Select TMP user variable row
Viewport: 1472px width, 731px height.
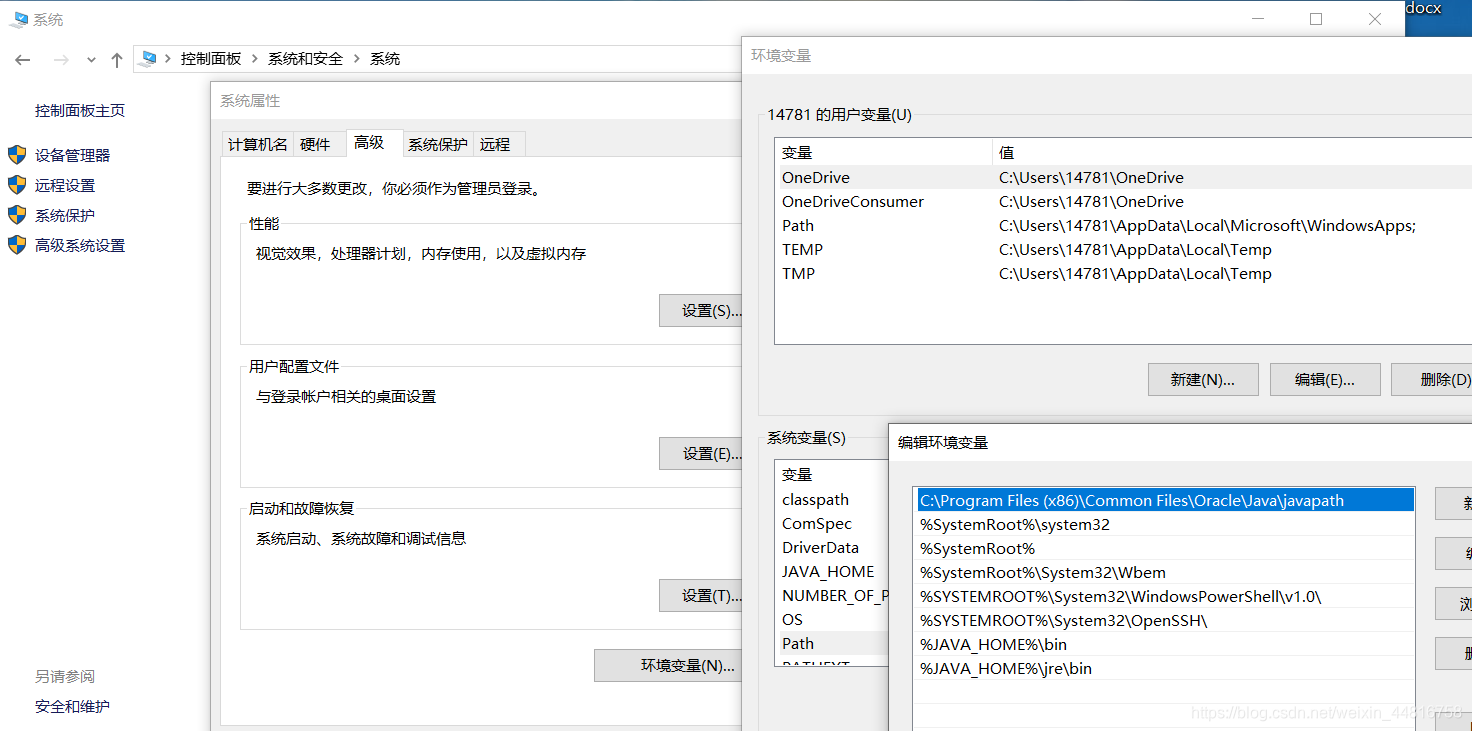(x=1124, y=274)
